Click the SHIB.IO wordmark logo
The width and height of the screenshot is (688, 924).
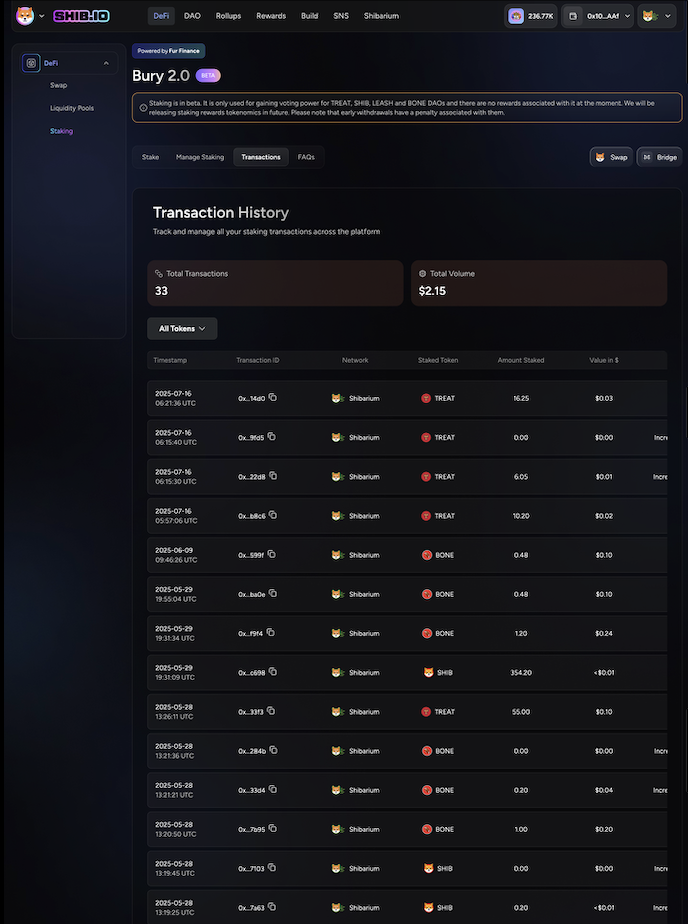81,16
